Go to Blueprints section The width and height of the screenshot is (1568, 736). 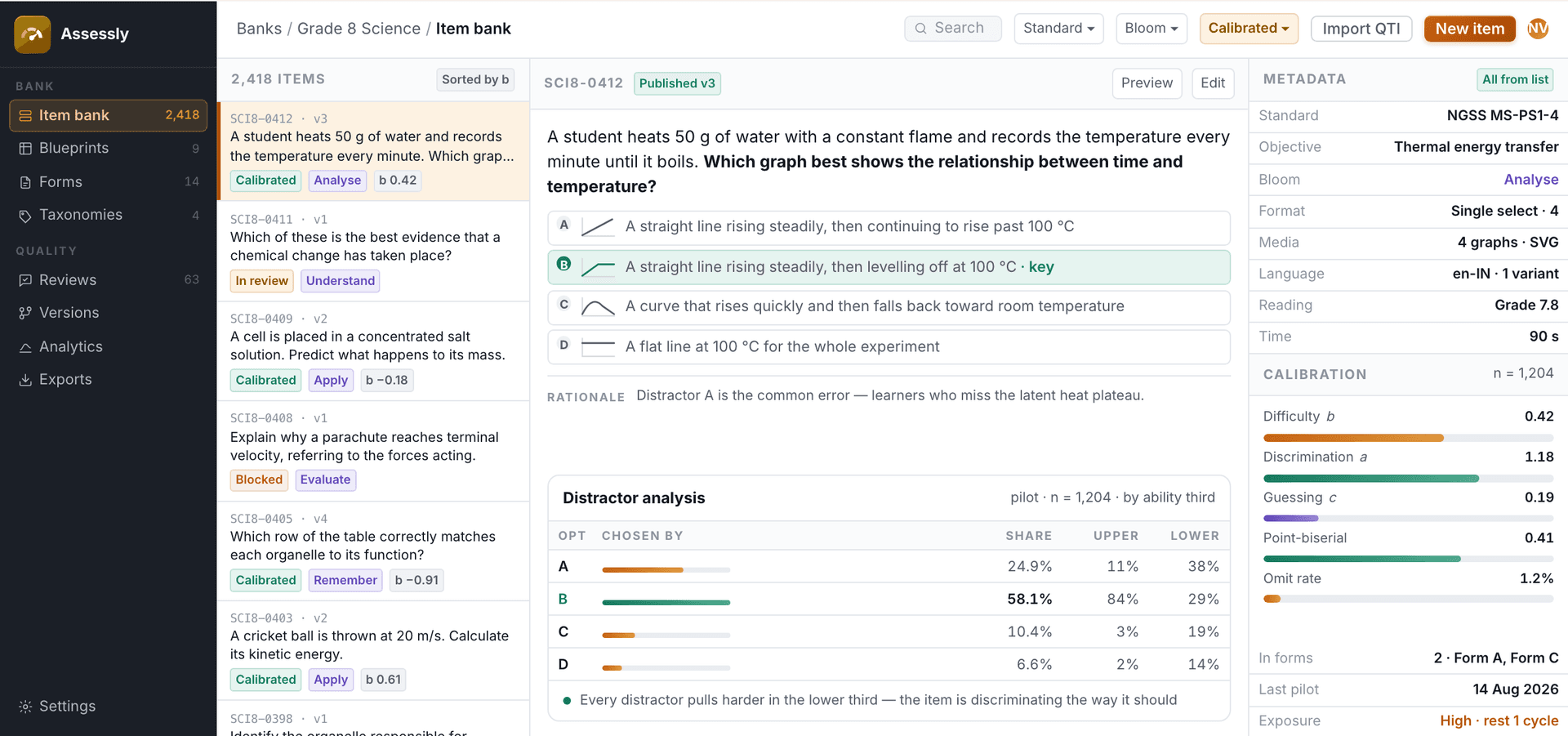[x=108, y=149]
